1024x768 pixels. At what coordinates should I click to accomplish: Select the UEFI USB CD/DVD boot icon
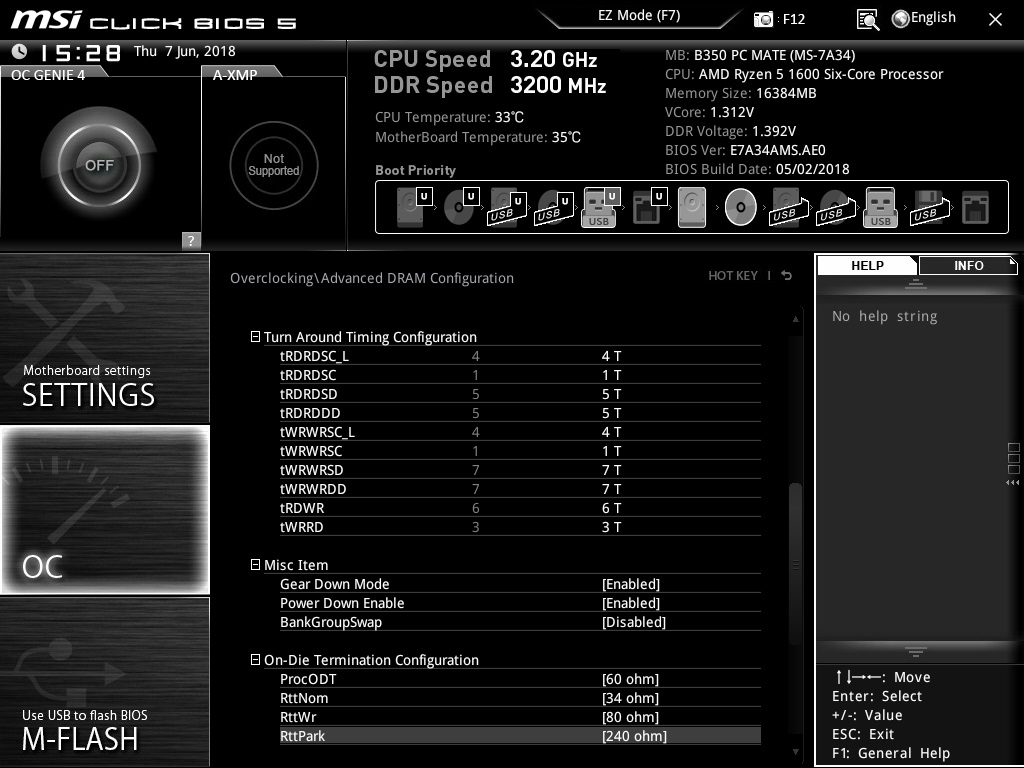coord(554,208)
